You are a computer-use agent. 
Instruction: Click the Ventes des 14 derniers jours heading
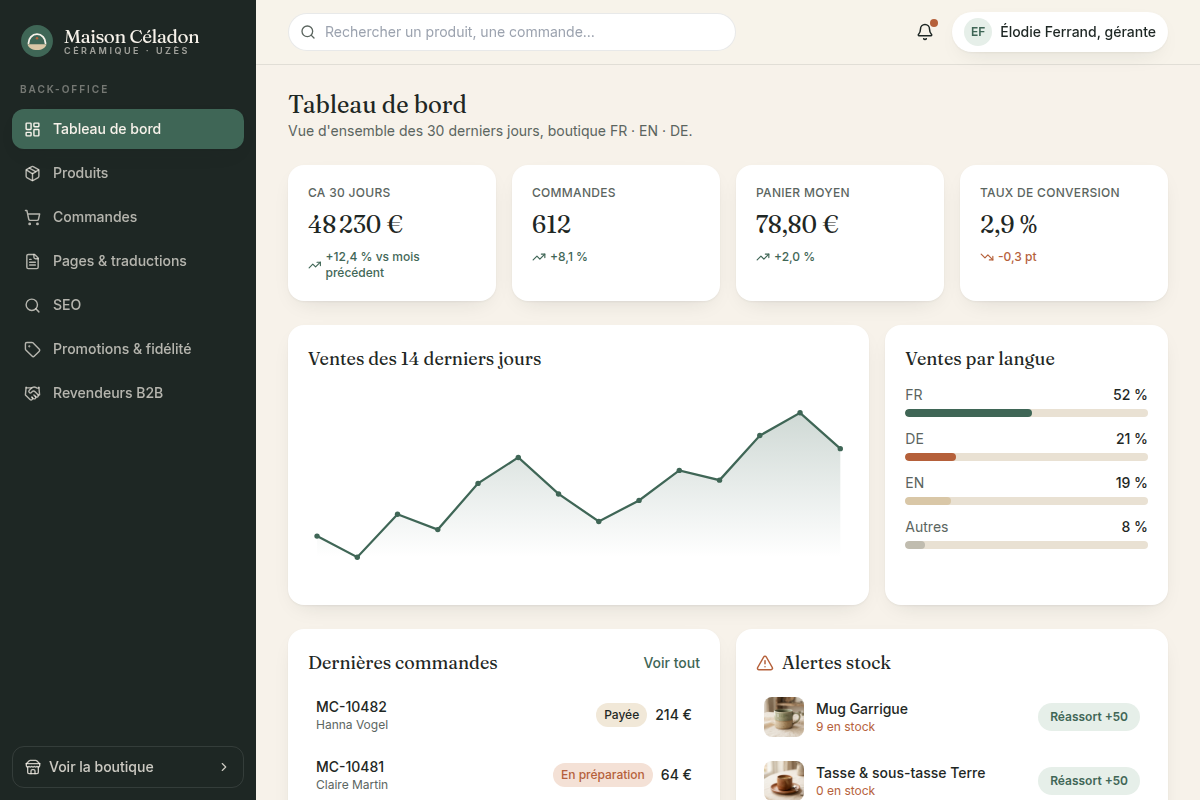[425, 359]
